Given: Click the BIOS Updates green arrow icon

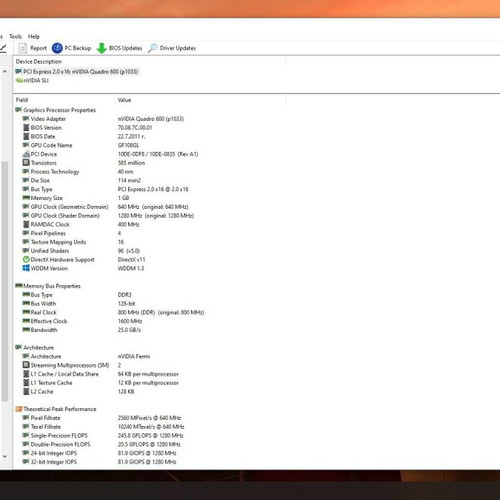Looking at the screenshot, I should (x=101, y=48).
